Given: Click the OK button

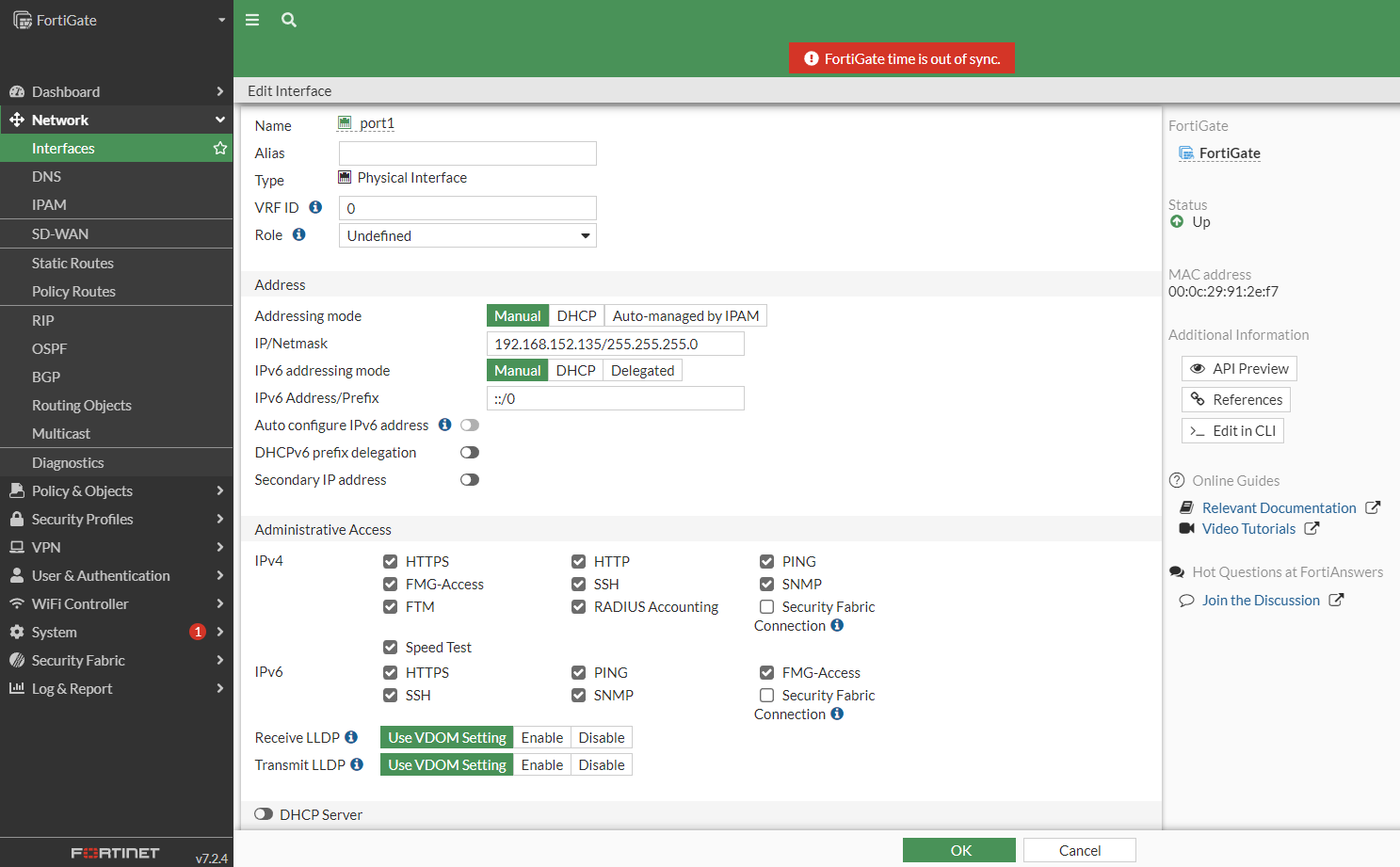Looking at the screenshot, I should [x=959, y=850].
